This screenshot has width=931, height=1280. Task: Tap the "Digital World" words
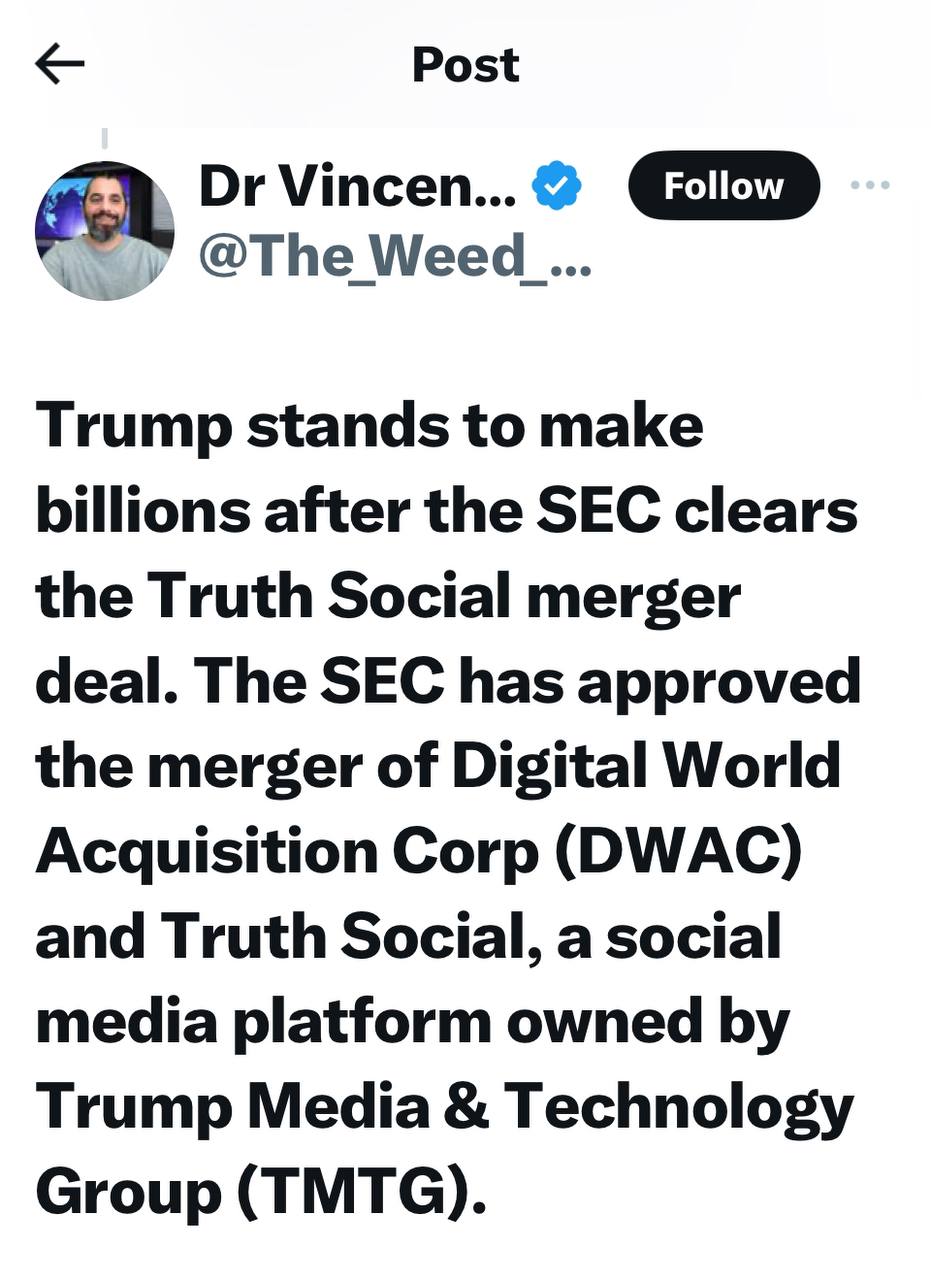[x=646, y=766]
